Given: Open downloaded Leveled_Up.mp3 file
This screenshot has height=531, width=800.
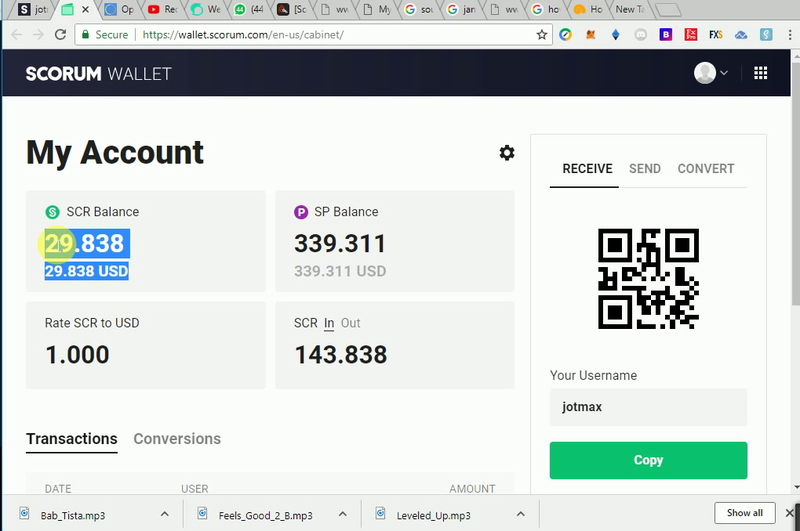Looking at the screenshot, I should pyautogui.click(x=433, y=515).
